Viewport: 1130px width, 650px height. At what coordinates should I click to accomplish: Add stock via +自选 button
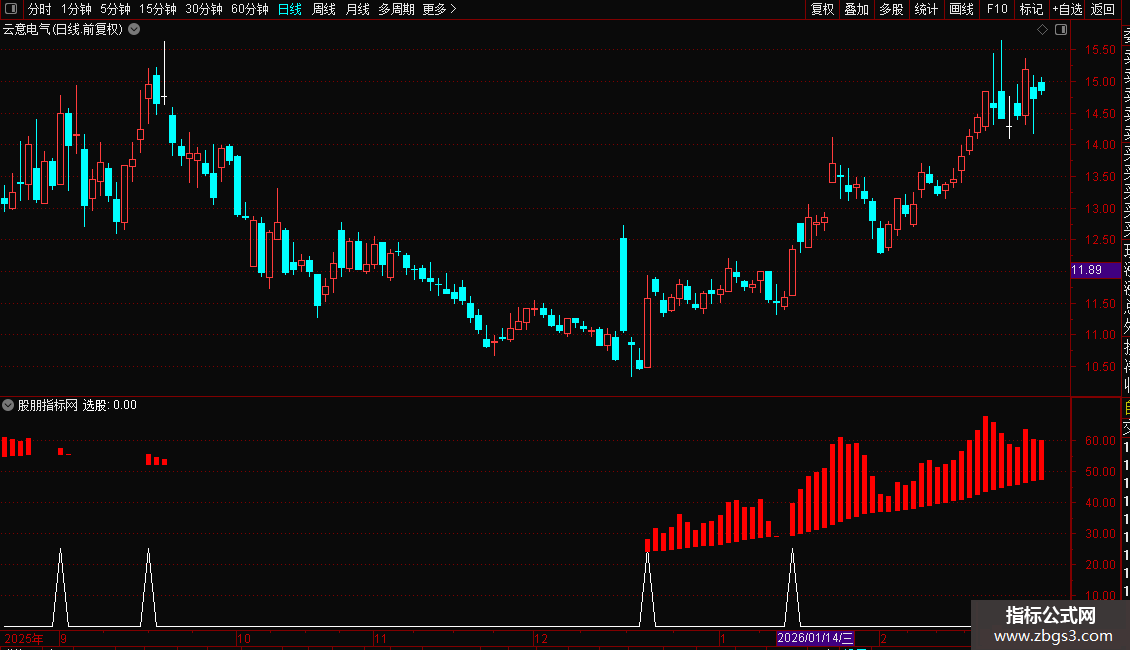1067,9
